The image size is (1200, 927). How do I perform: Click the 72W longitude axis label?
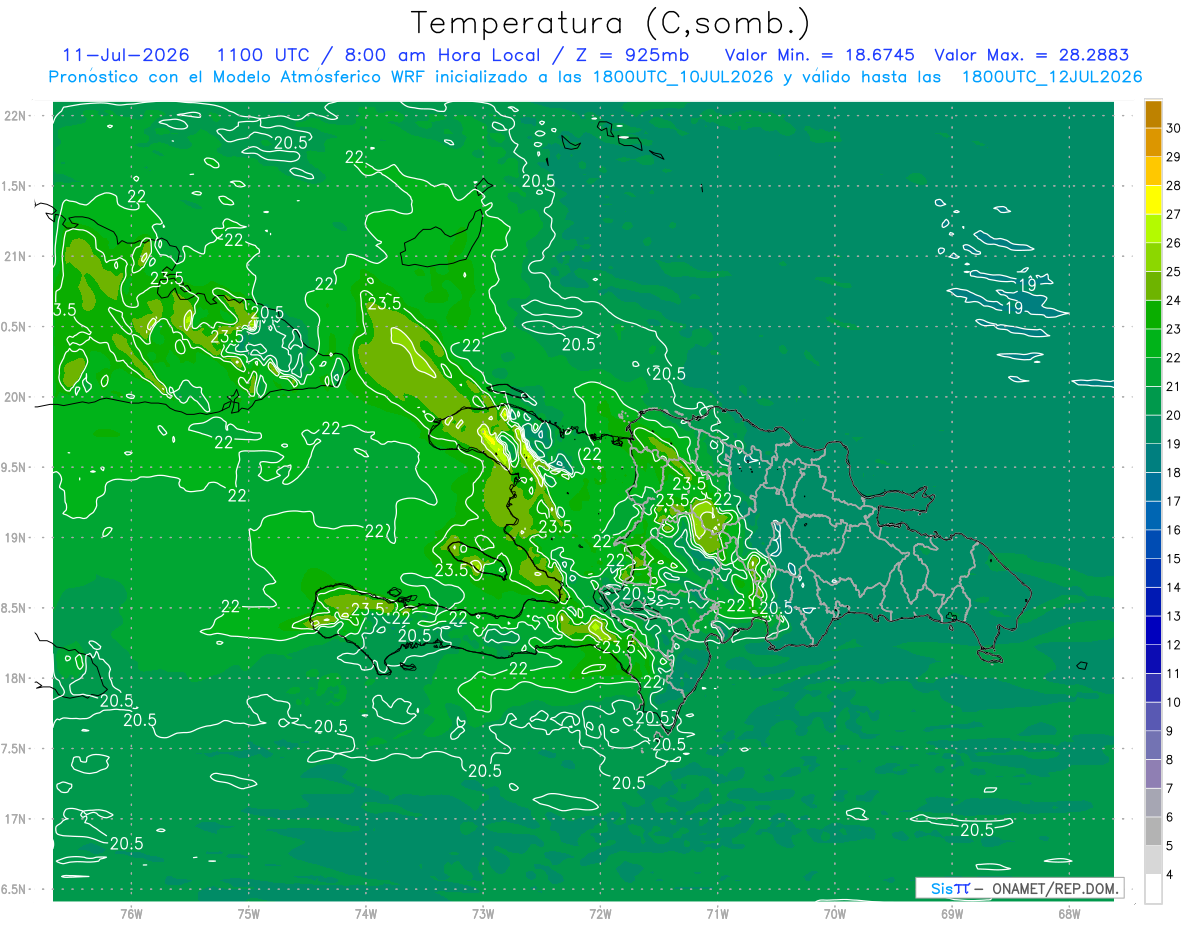600,912
